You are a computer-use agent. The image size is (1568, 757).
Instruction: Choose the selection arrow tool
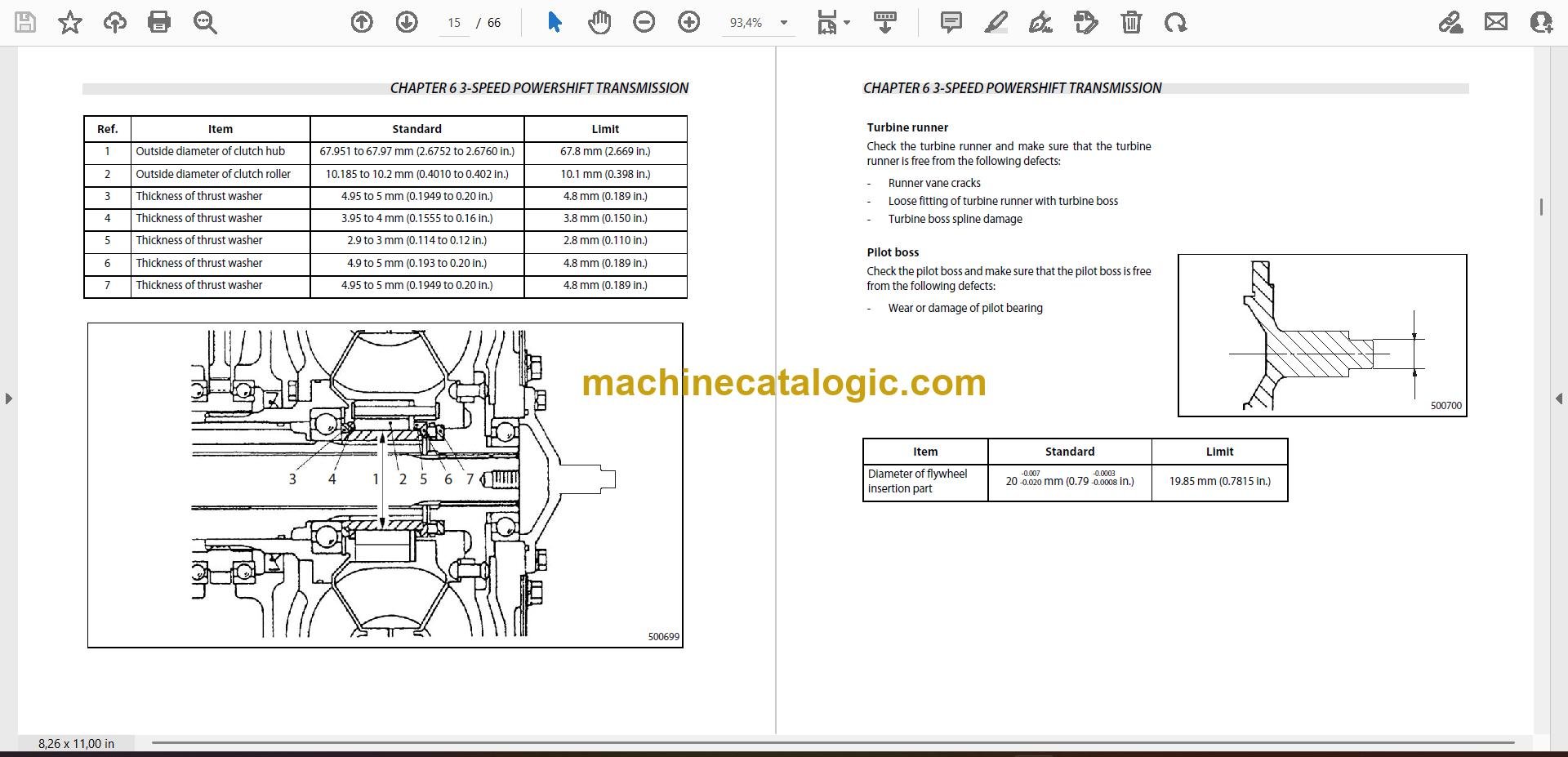(x=555, y=22)
